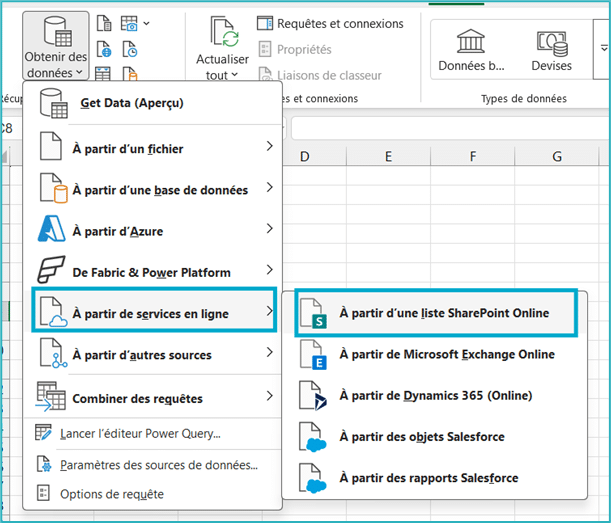The image size is (611, 523).
Task: Click the Dynamics 365 file icon
Action: click(x=314, y=396)
